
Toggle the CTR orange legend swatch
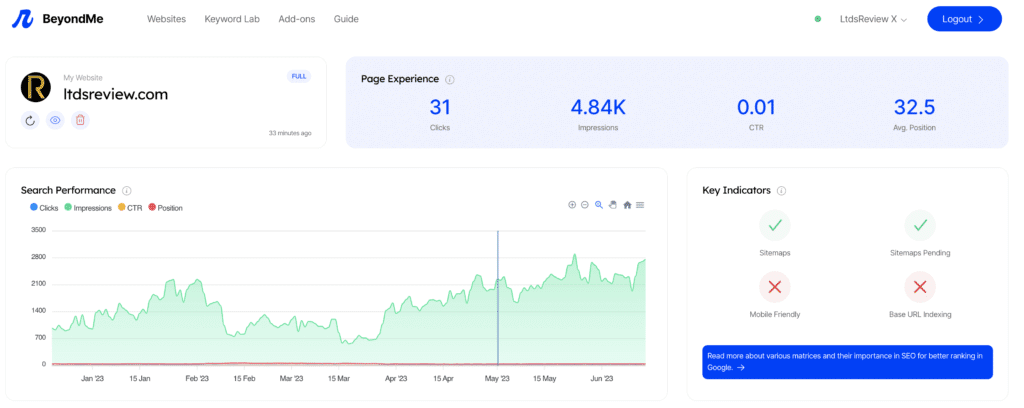pos(122,208)
